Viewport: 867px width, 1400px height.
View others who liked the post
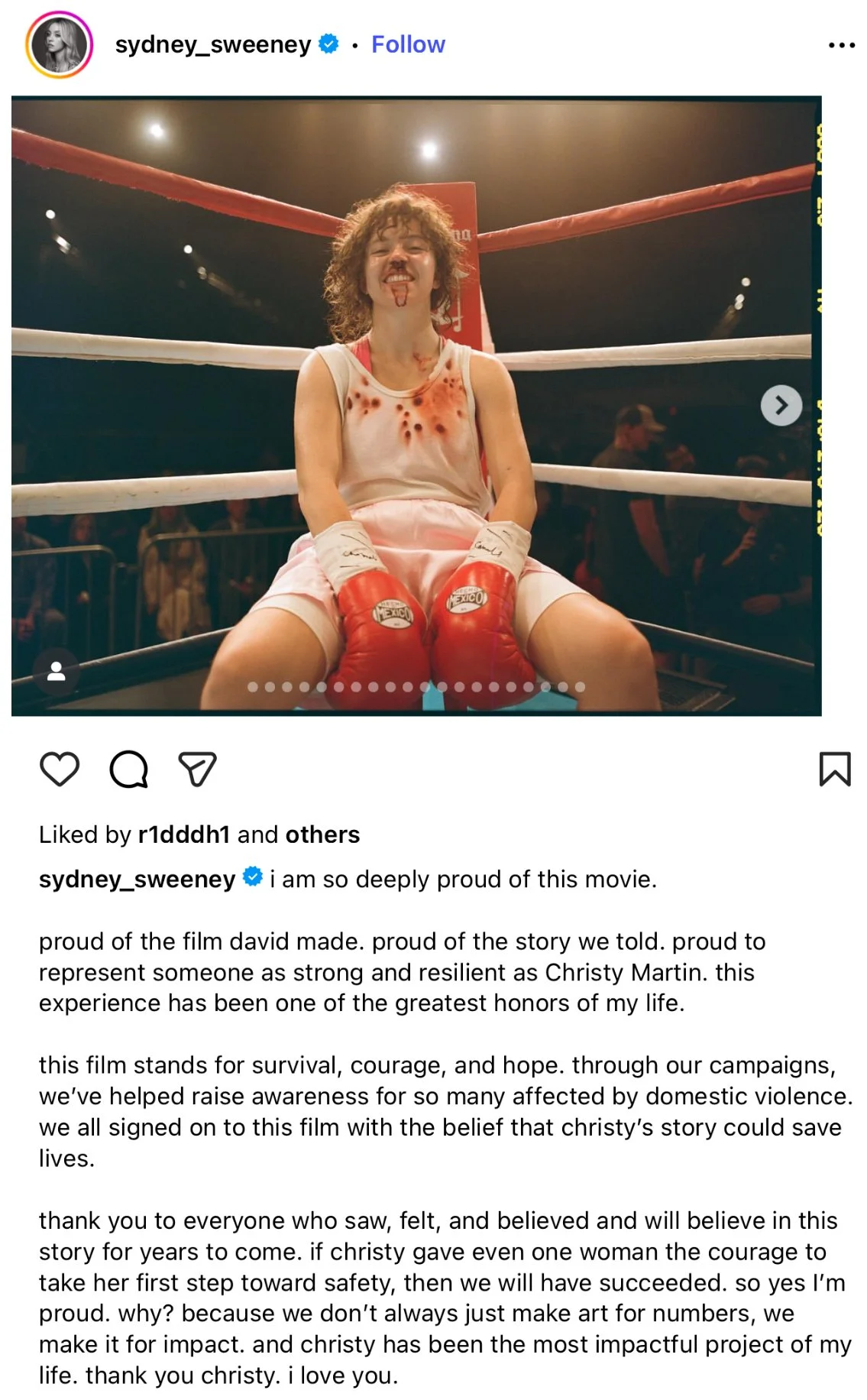click(322, 834)
